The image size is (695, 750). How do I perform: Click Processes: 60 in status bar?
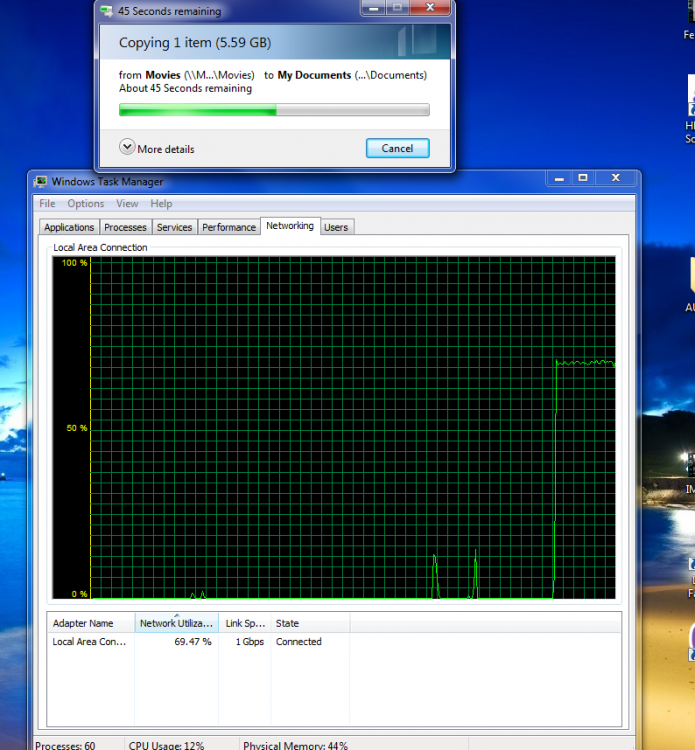pos(65,745)
